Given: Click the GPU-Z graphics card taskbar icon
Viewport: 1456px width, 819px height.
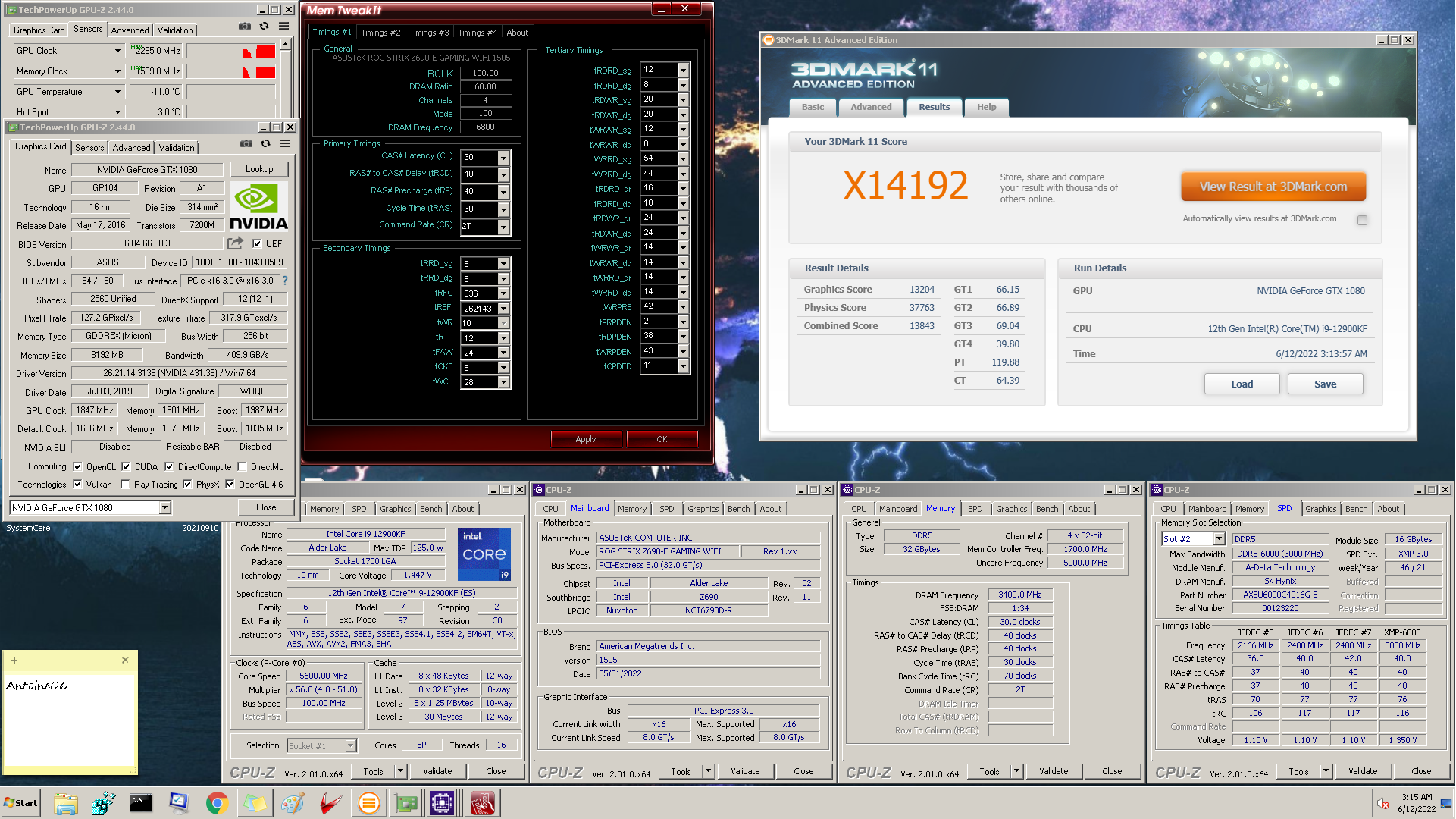Looking at the screenshot, I should click(406, 803).
